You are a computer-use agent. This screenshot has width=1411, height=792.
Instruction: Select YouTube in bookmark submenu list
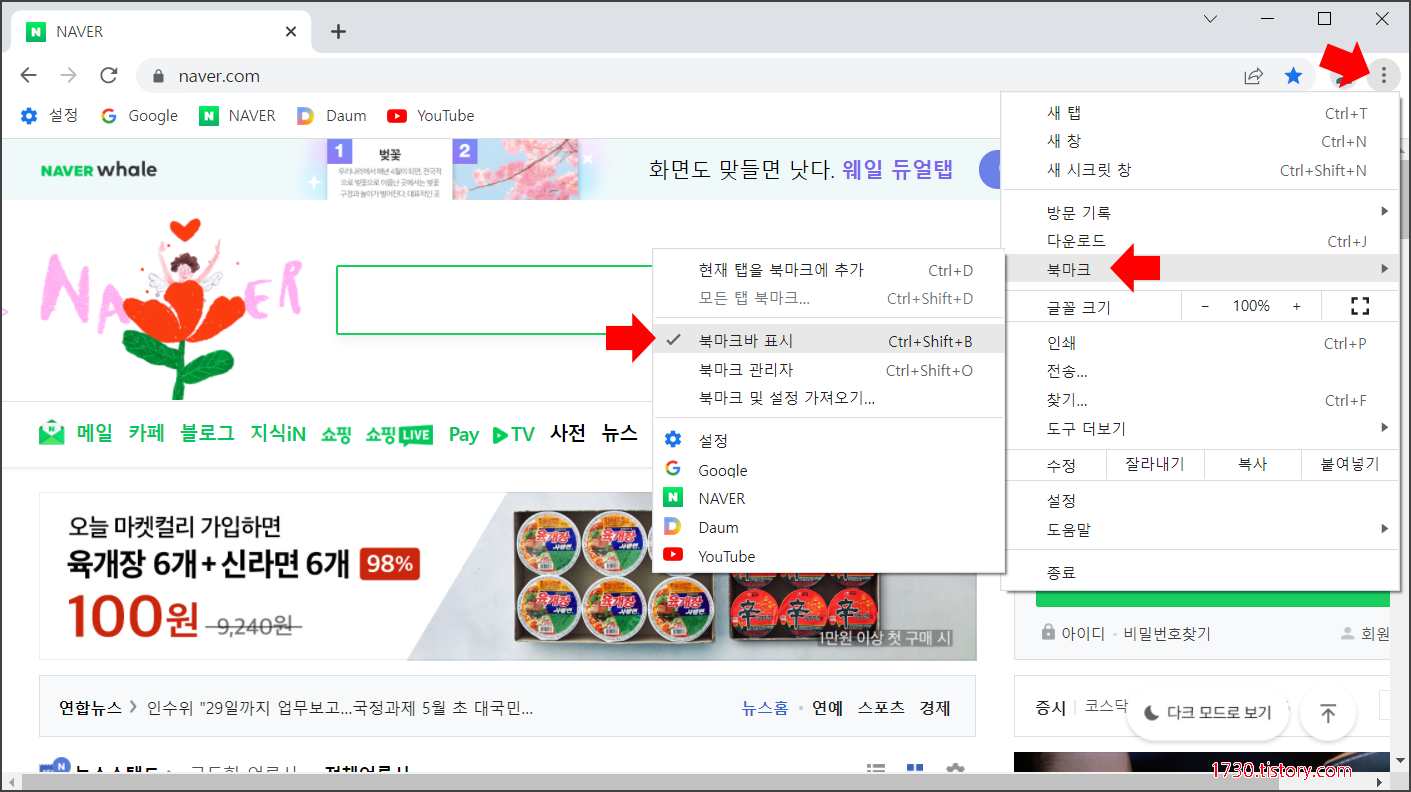828,556
